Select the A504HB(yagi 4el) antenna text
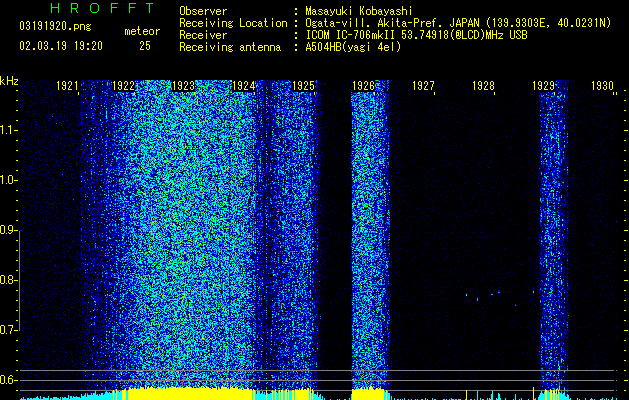 353,47
